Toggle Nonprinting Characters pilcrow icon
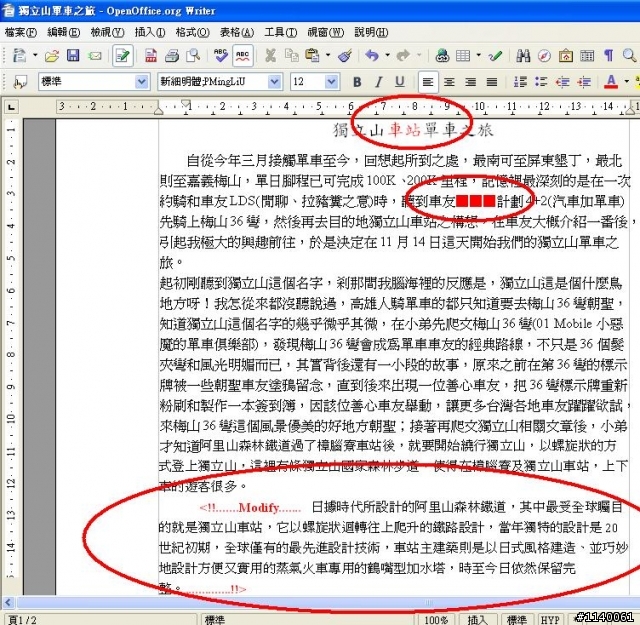 click(x=609, y=55)
